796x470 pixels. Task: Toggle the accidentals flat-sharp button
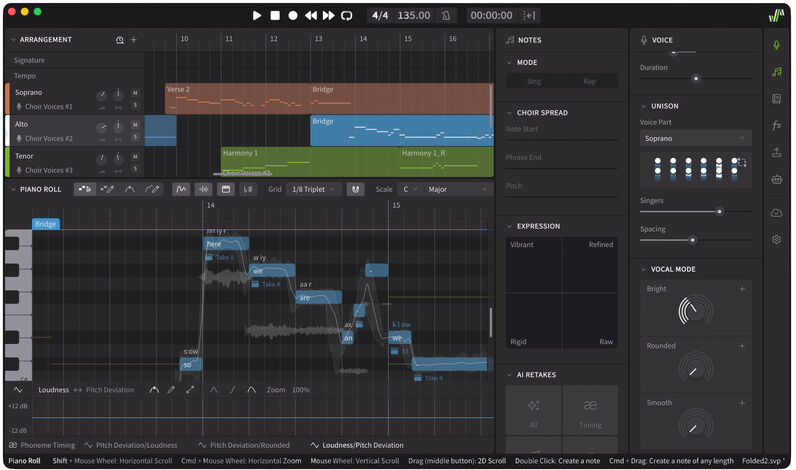click(x=248, y=189)
